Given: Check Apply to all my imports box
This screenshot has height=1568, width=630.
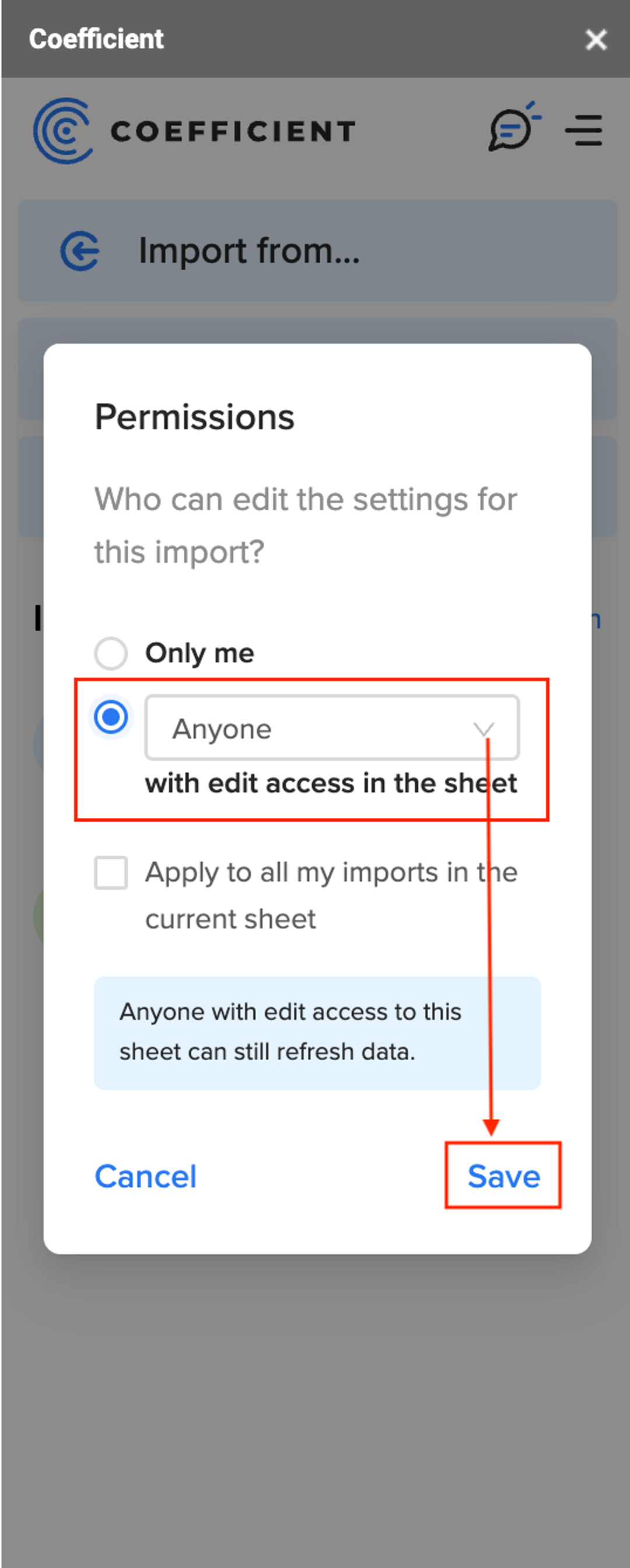Looking at the screenshot, I should click(x=111, y=872).
